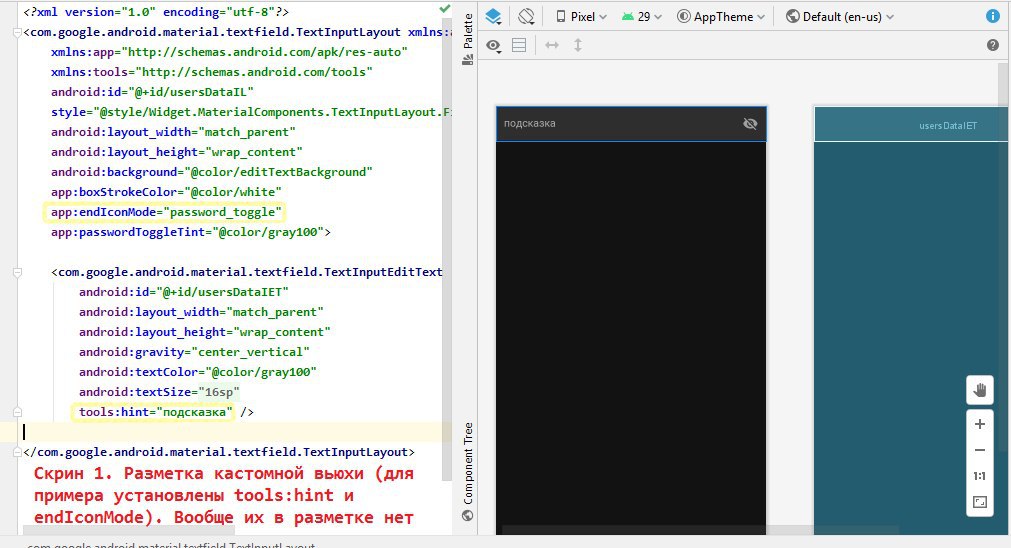
Task: Click the green inspection checkmark
Action: [444, 8]
